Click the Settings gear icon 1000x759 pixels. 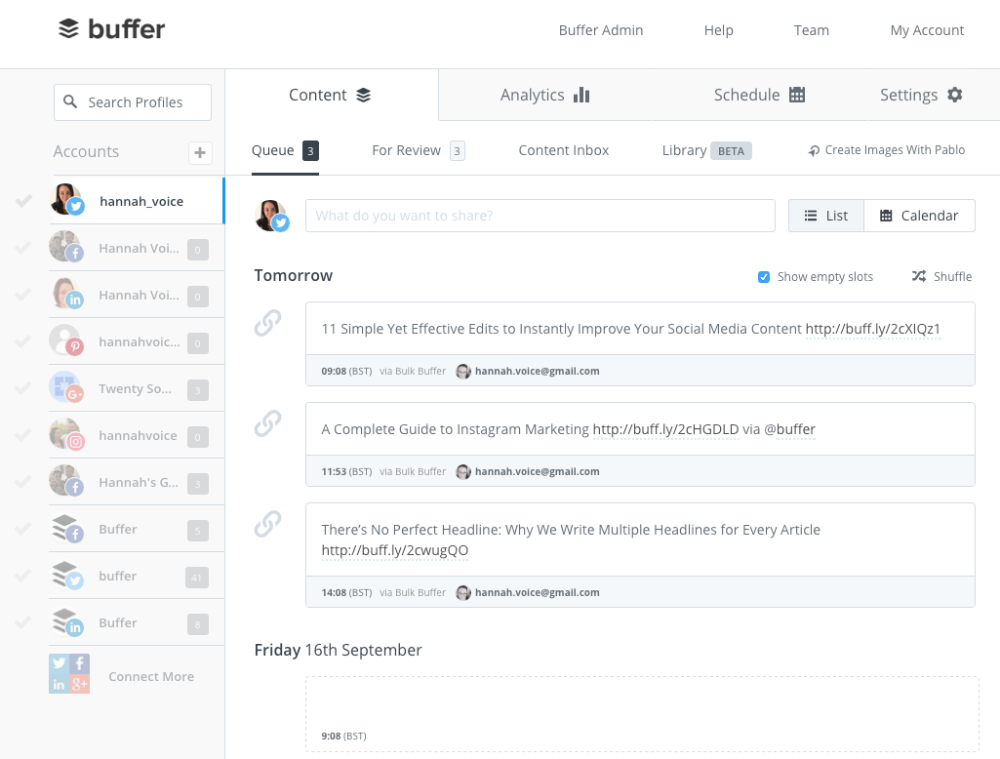click(x=955, y=95)
